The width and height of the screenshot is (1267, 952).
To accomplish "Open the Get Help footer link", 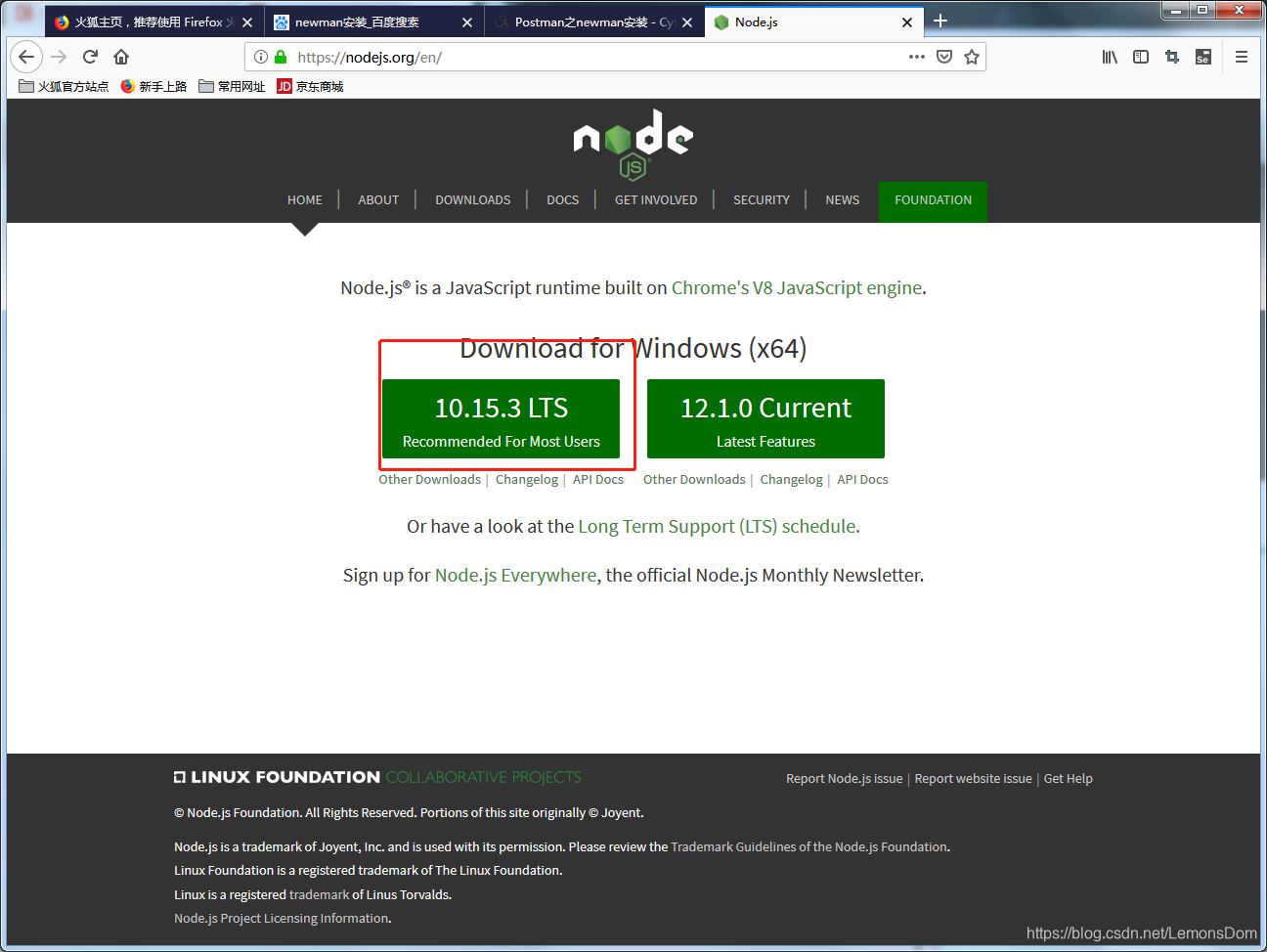I will [x=1069, y=779].
